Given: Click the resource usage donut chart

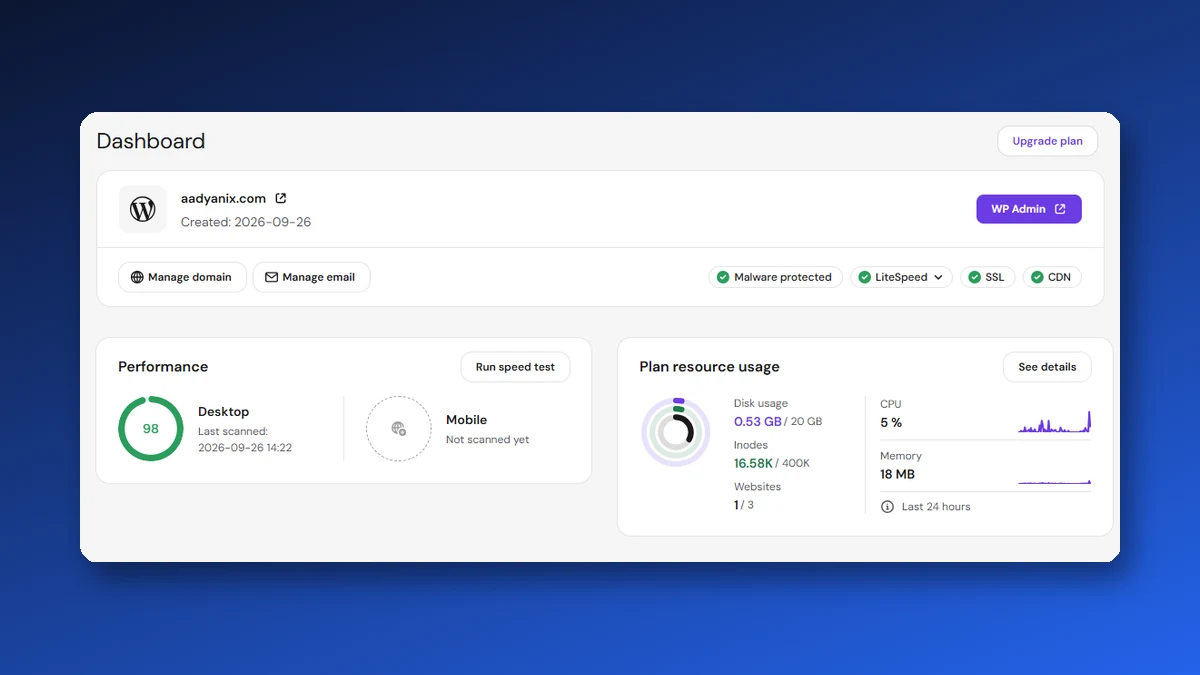Looking at the screenshot, I should pos(676,431).
